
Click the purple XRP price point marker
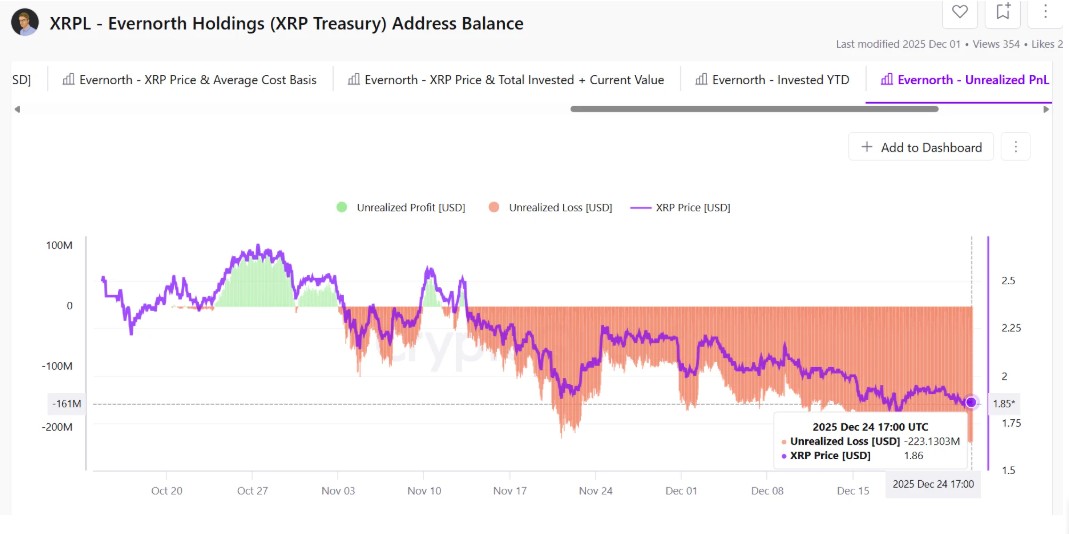971,402
